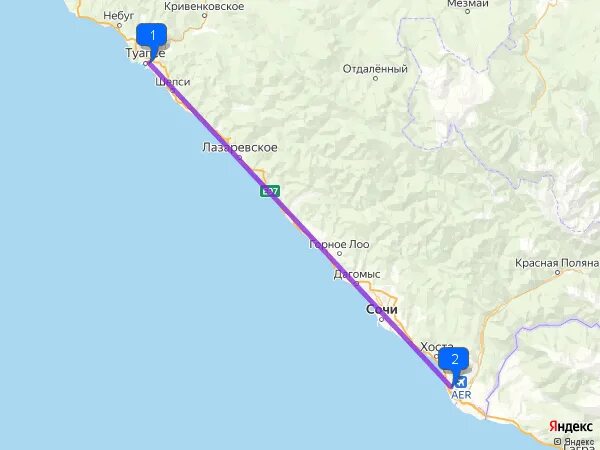Click the Отдалённый settlement label
This screenshot has height=450, width=600.
coord(375,69)
